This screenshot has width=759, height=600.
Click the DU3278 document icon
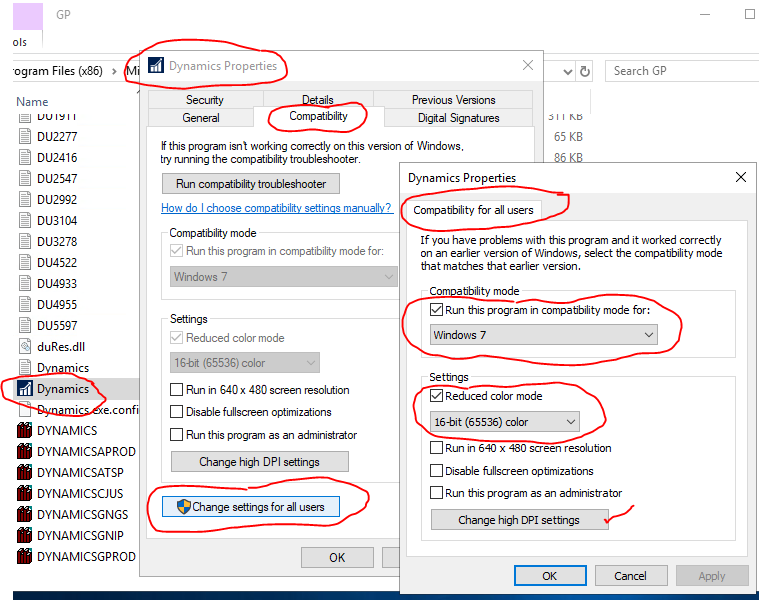click(x=25, y=241)
